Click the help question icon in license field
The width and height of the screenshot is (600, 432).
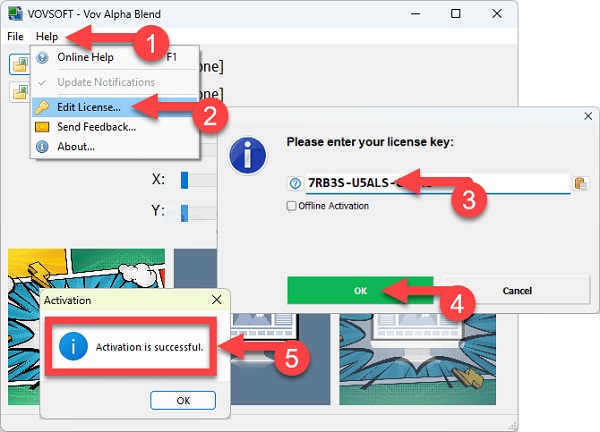point(295,183)
